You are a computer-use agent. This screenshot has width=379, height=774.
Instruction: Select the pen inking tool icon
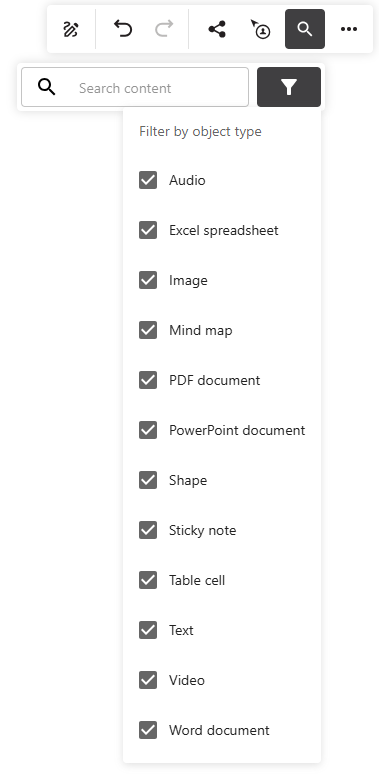pyautogui.click(x=71, y=29)
